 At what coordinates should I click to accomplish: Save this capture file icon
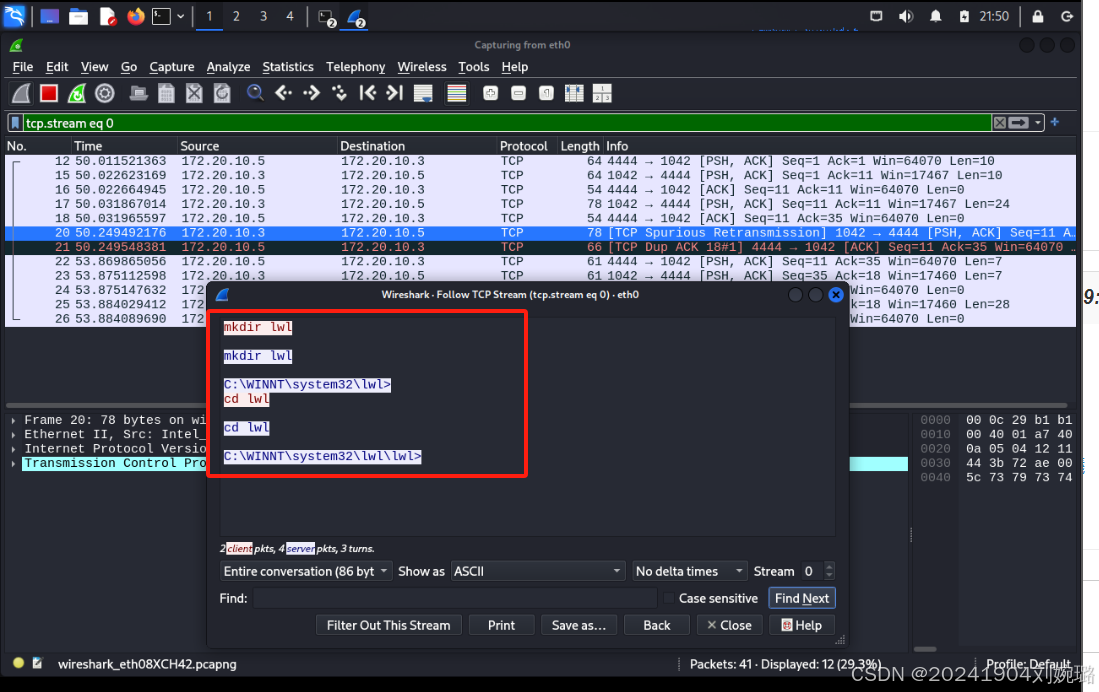pyautogui.click(x=166, y=93)
